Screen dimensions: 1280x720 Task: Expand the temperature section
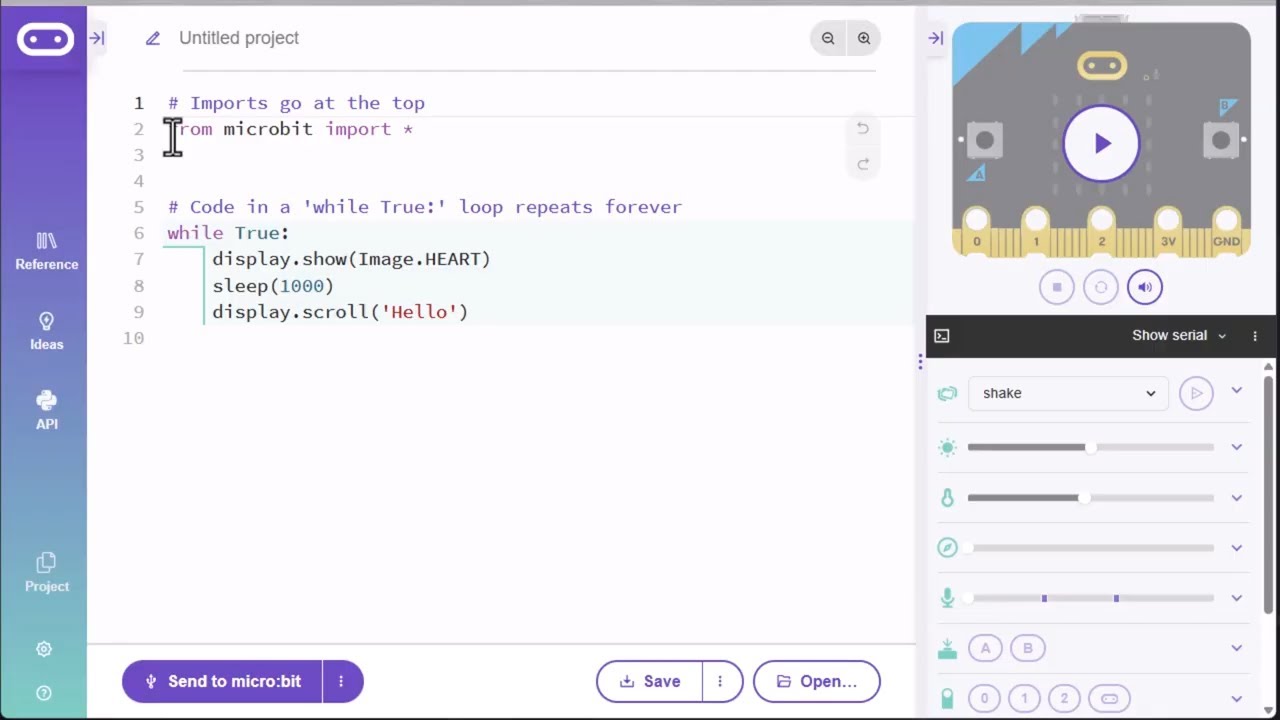1237,497
